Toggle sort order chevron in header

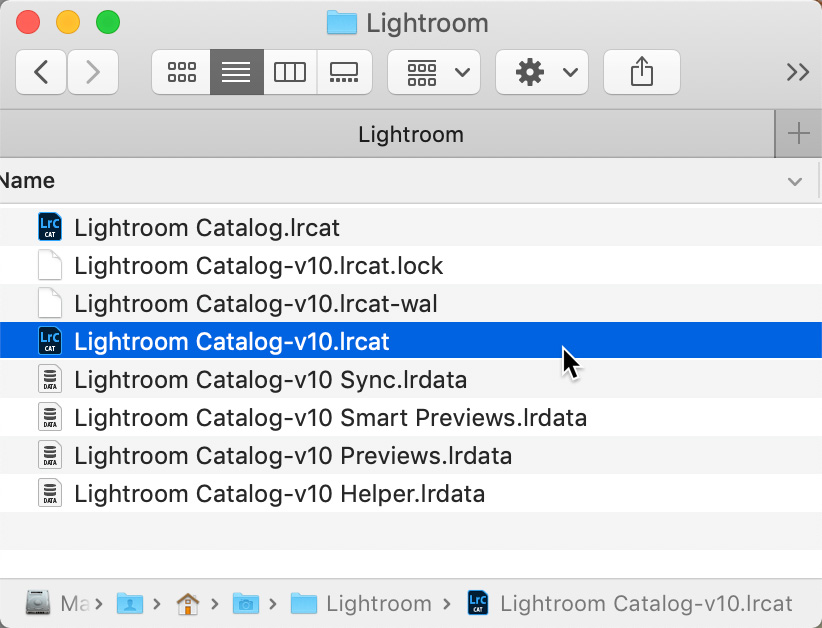[x=795, y=182]
